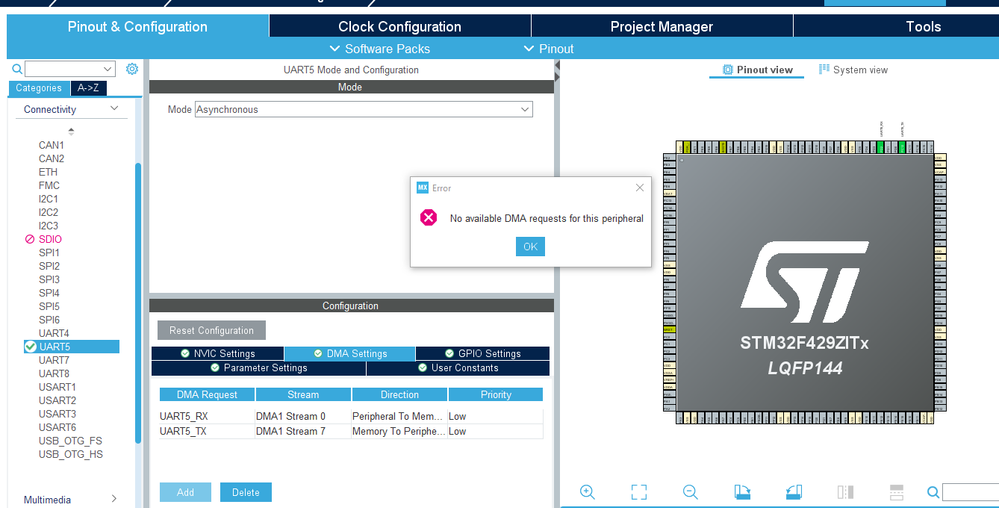The width and height of the screenshot is (999, 508).
Task: Click OK in the Error dialog
Action: (x=530, y=247)
